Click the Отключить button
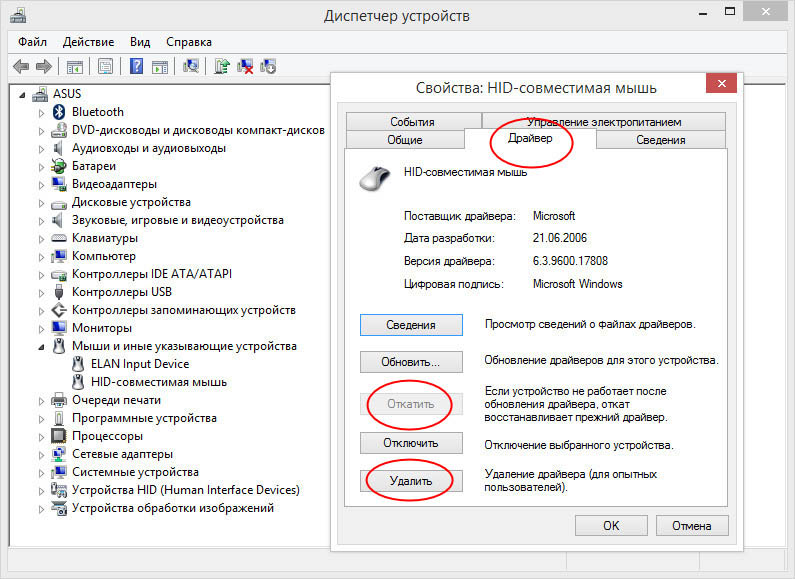This screenshot has width=795, height=579. [x=411, y=443]
